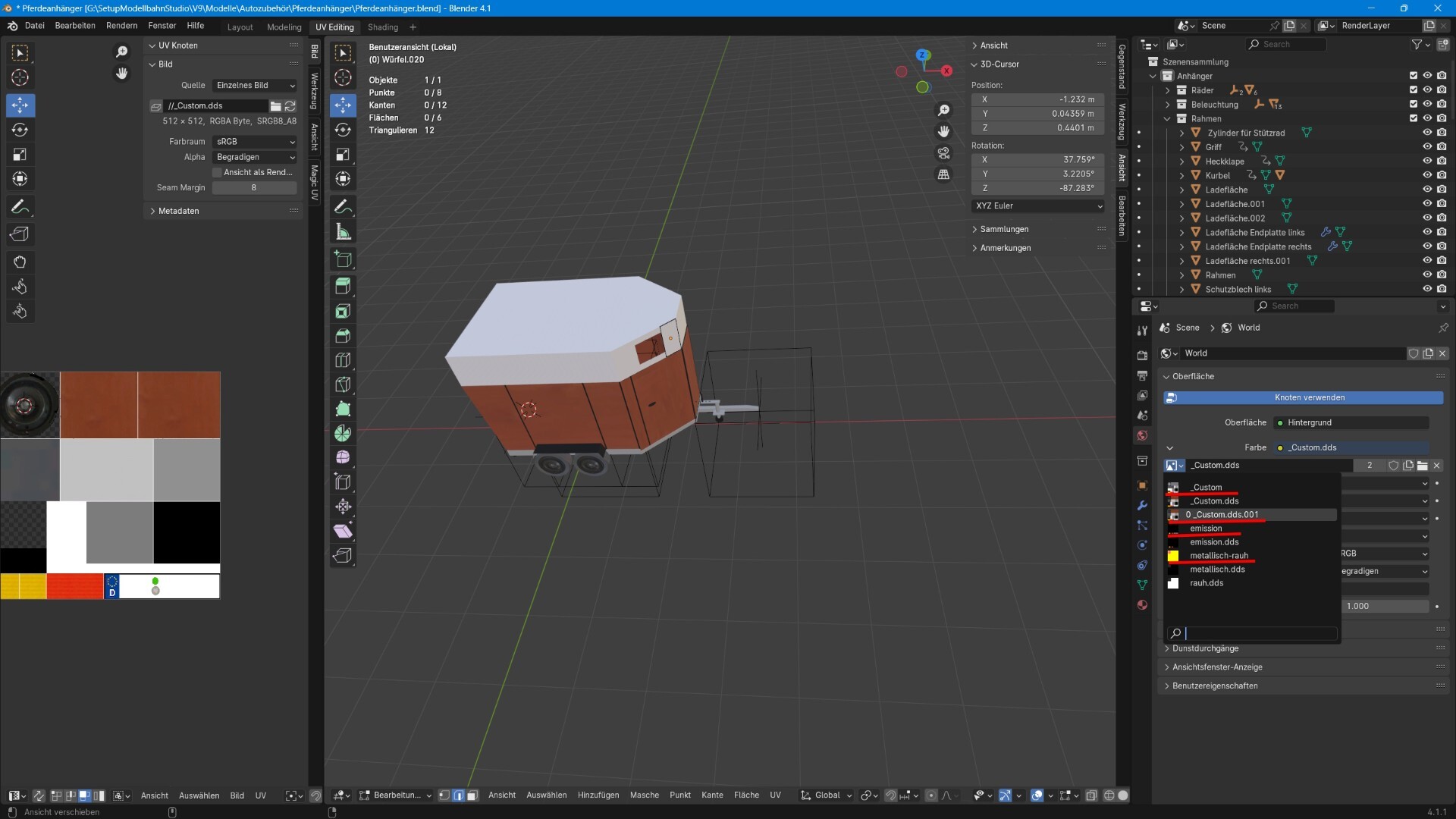
Task: Click the Zoom magnifier icon in the 3D viewport
Action: (x=943, y=111)
